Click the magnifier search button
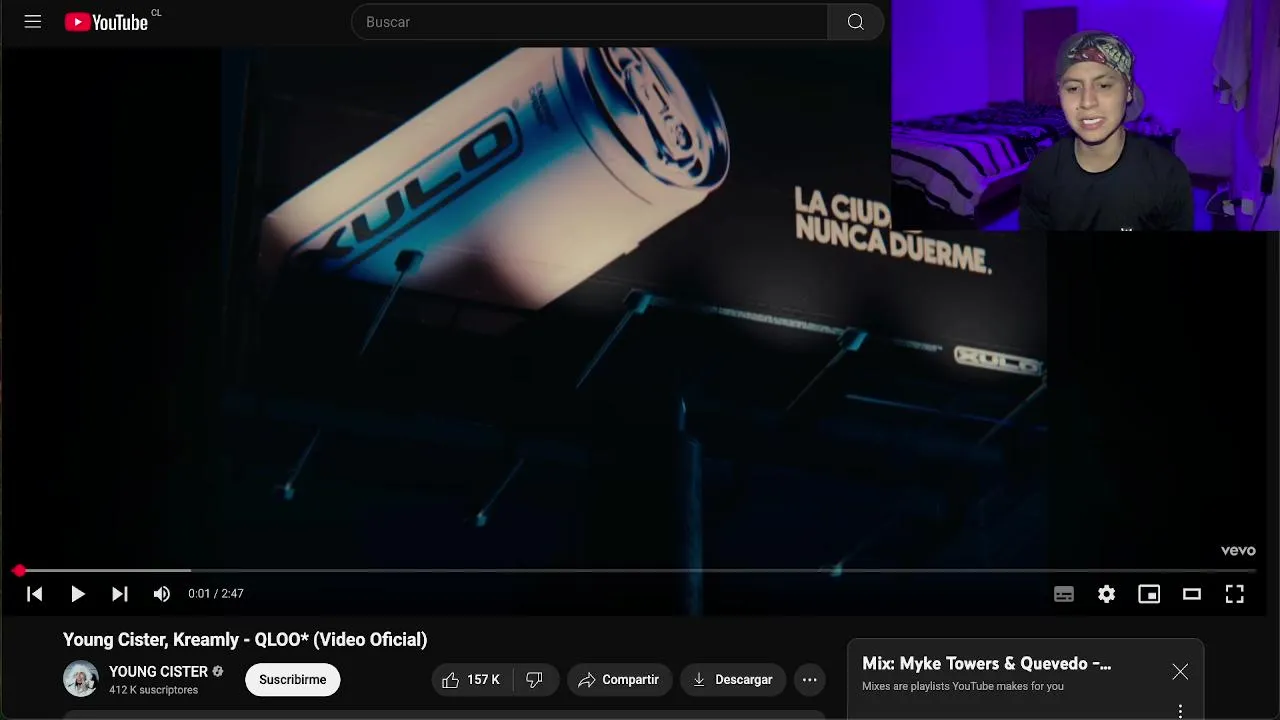 point(855,22)
